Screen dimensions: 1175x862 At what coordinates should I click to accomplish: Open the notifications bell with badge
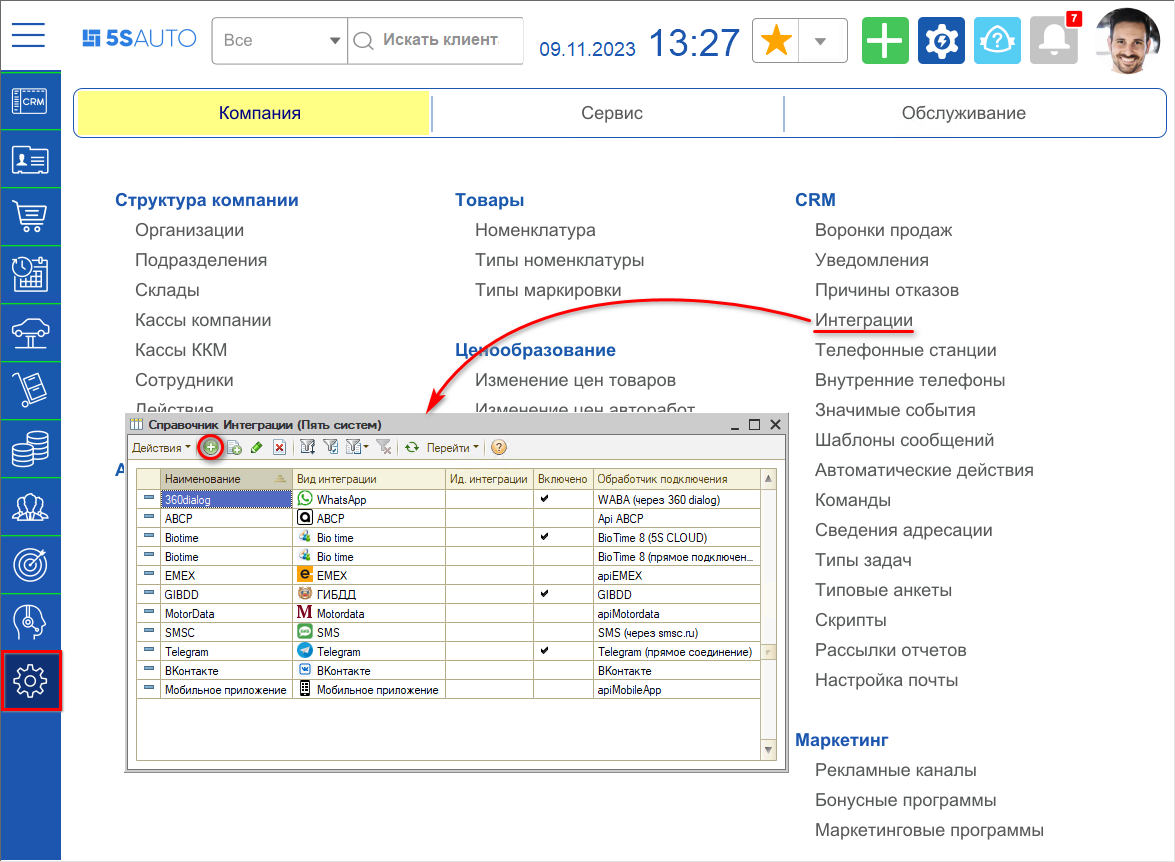[x=1054, y=40]
